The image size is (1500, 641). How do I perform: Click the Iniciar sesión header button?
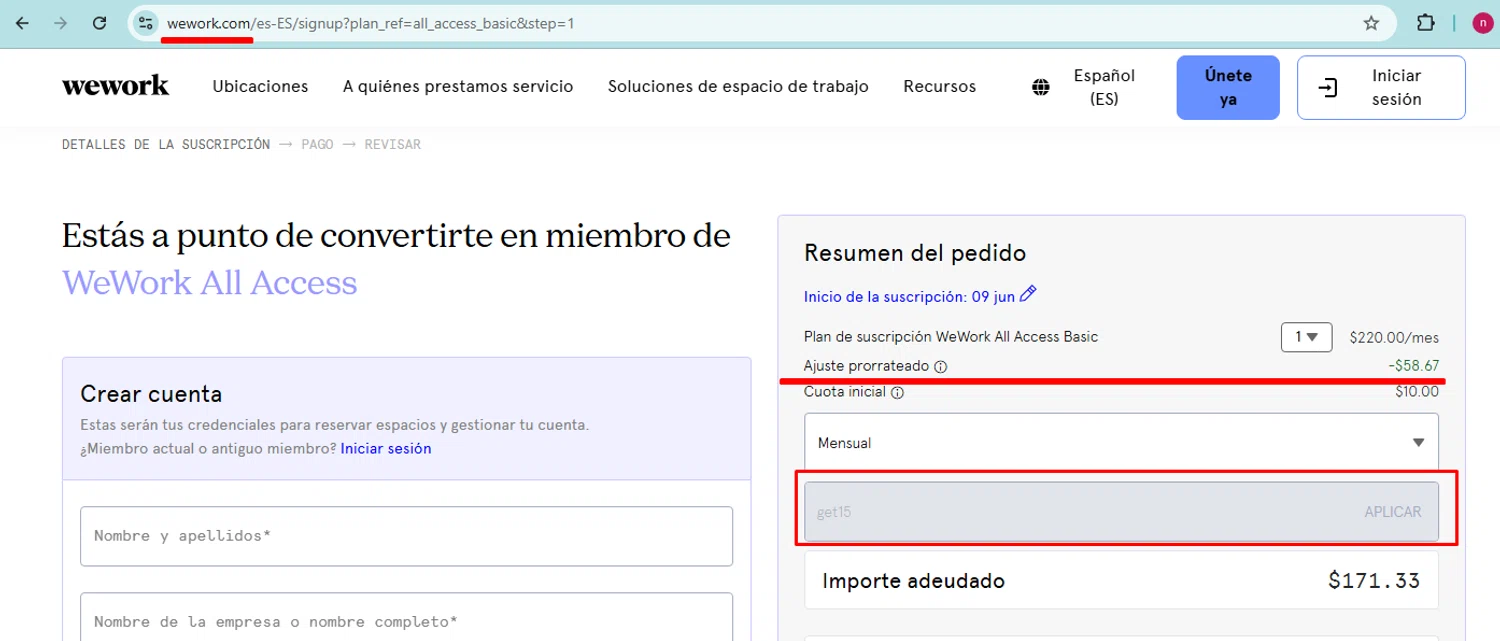pyautogui.click(x=1381, y=88)
